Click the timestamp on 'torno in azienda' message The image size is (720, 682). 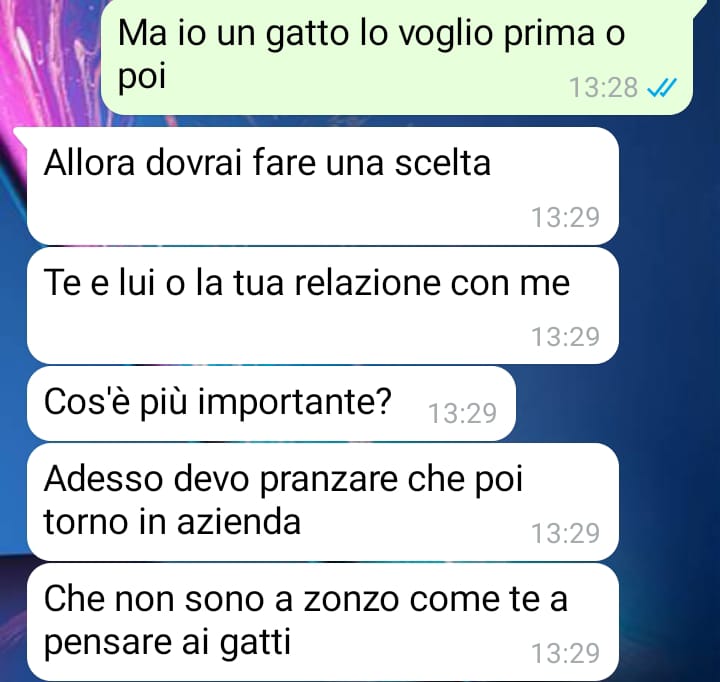coord(565,533)
